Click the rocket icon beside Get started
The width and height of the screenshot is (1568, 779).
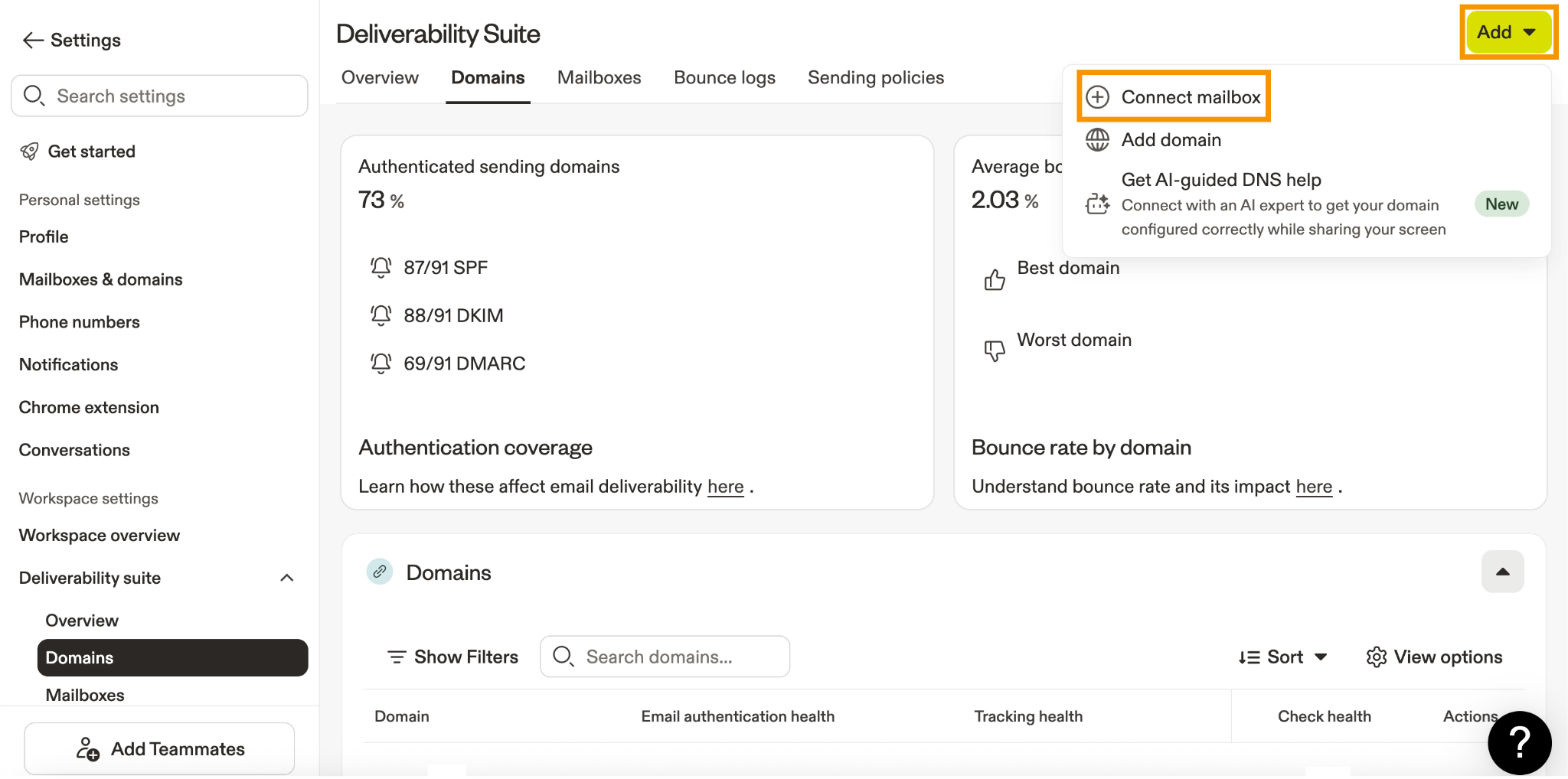tap(29, 152)
